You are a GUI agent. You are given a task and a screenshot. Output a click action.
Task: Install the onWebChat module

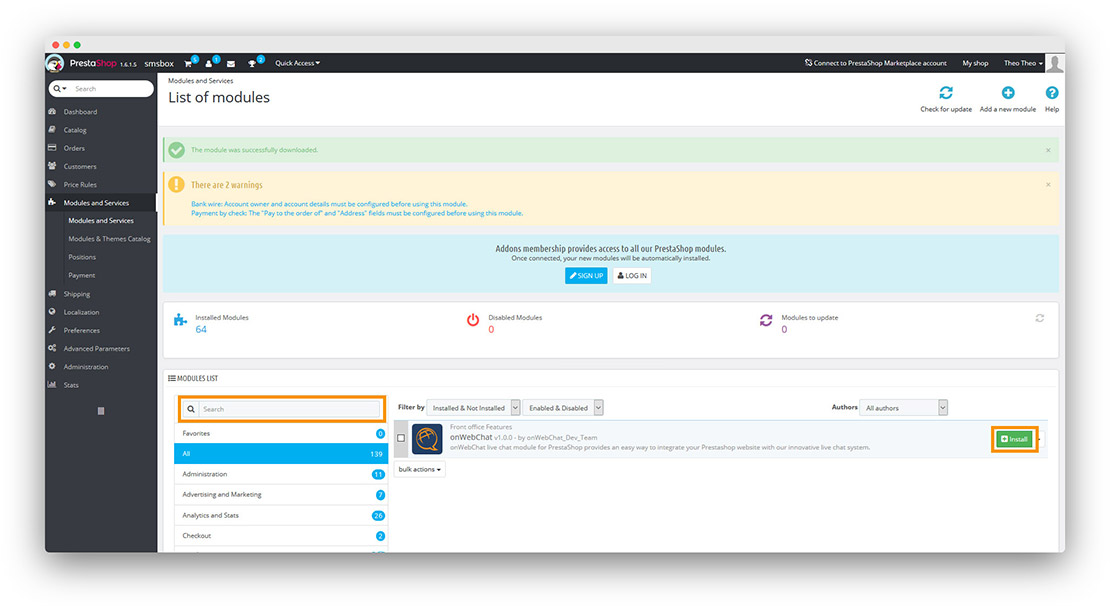click(x=1014, y=438)
